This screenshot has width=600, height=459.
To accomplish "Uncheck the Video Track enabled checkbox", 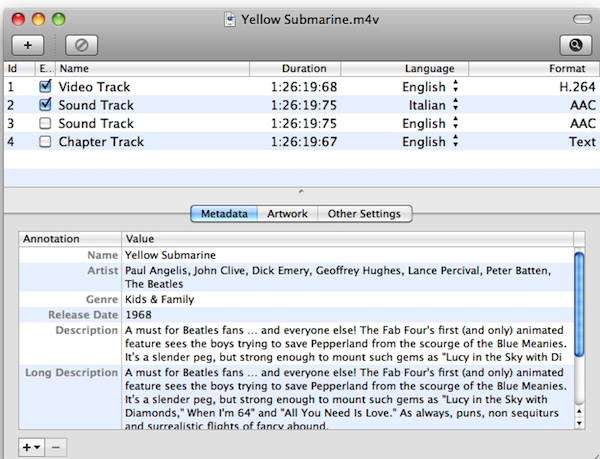I will [45, 87].
